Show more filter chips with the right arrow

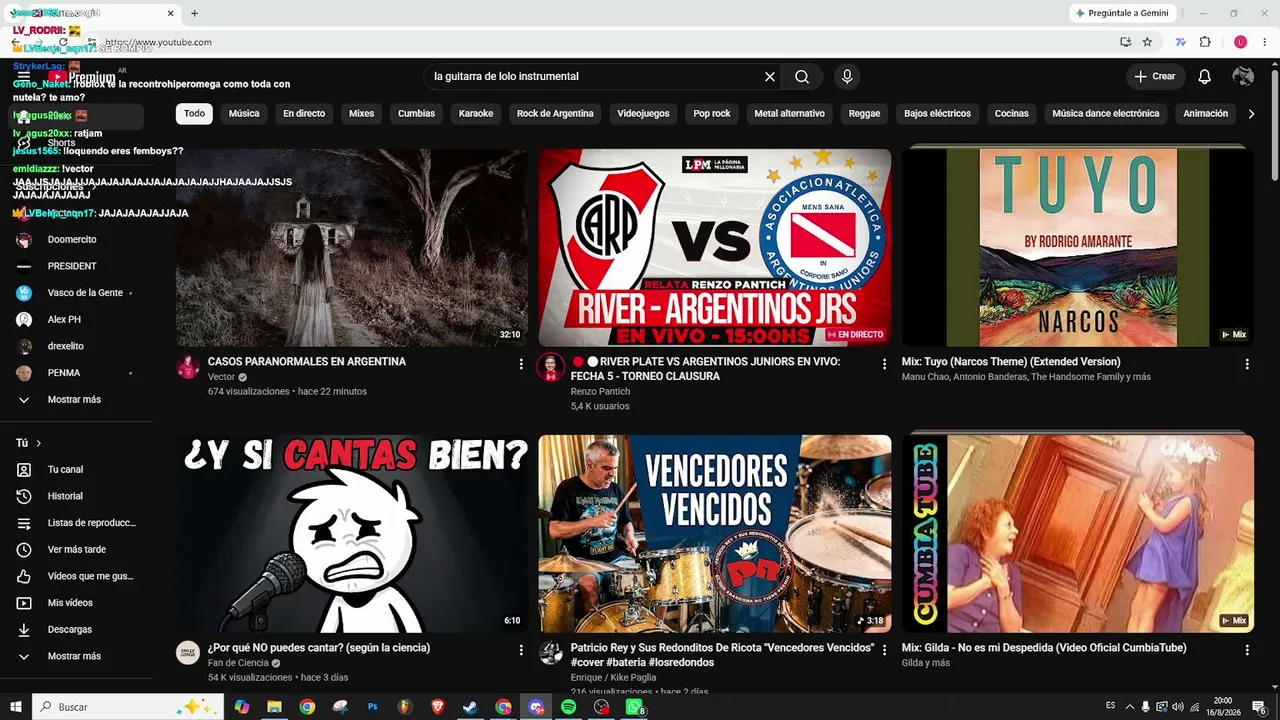click(x=1251, y=114)
